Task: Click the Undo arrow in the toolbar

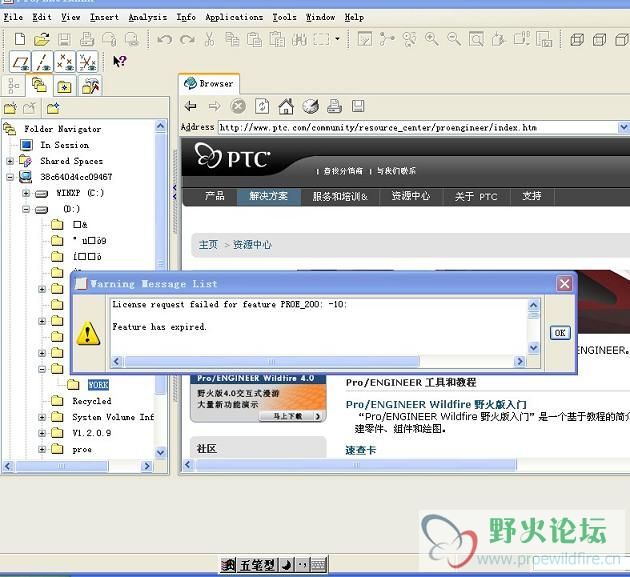Action: coord(164,39)
